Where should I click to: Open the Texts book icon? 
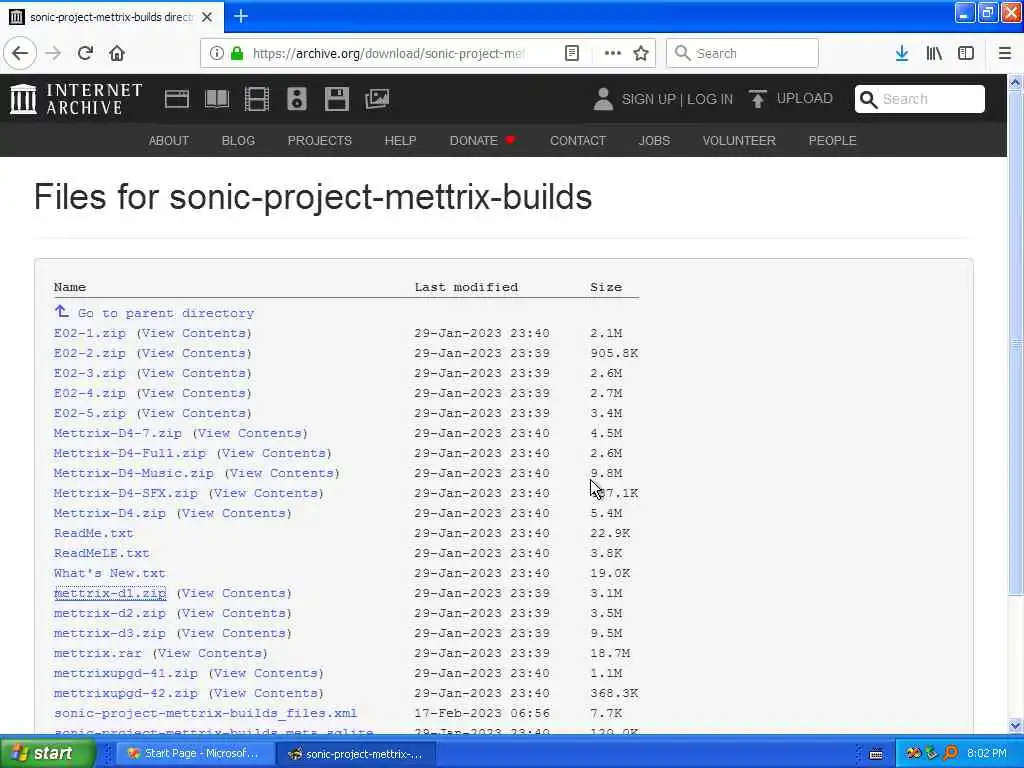pyautogui.click(x=217, y=99)
